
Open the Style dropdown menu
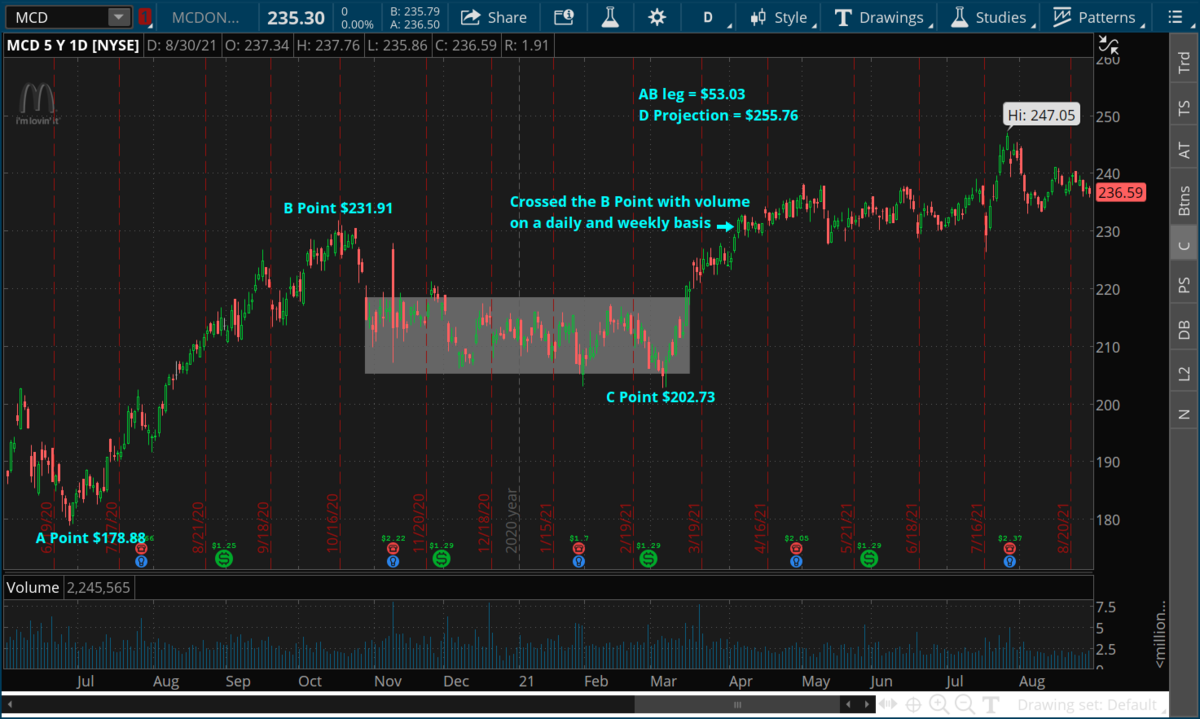781,17
